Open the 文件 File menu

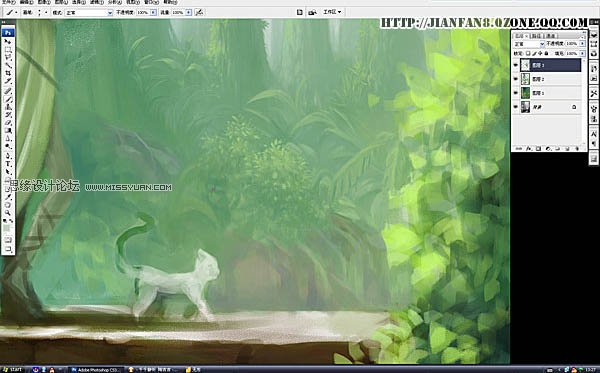[x=8, y=2]
